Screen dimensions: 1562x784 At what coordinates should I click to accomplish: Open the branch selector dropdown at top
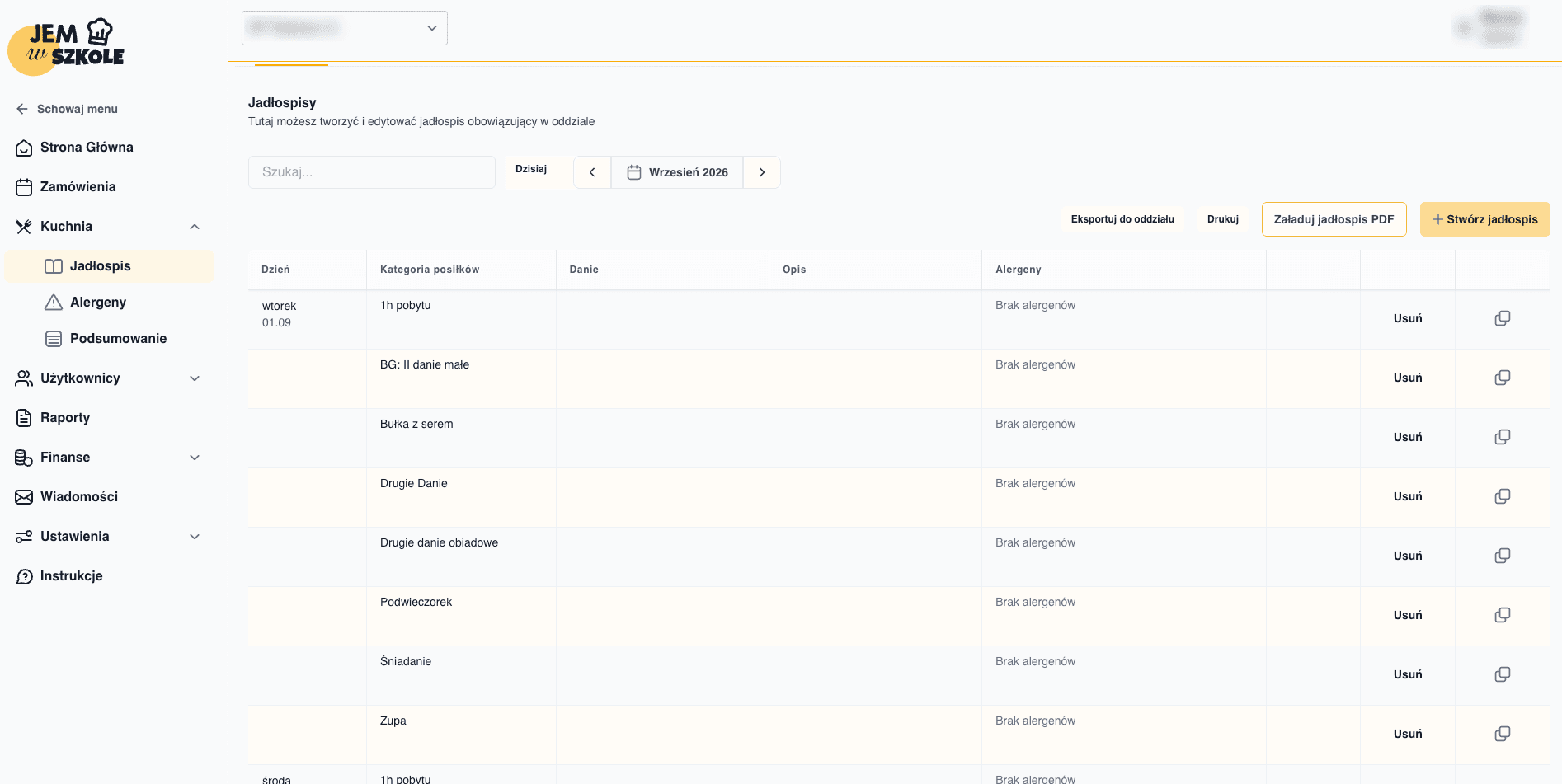coord(345,28)
